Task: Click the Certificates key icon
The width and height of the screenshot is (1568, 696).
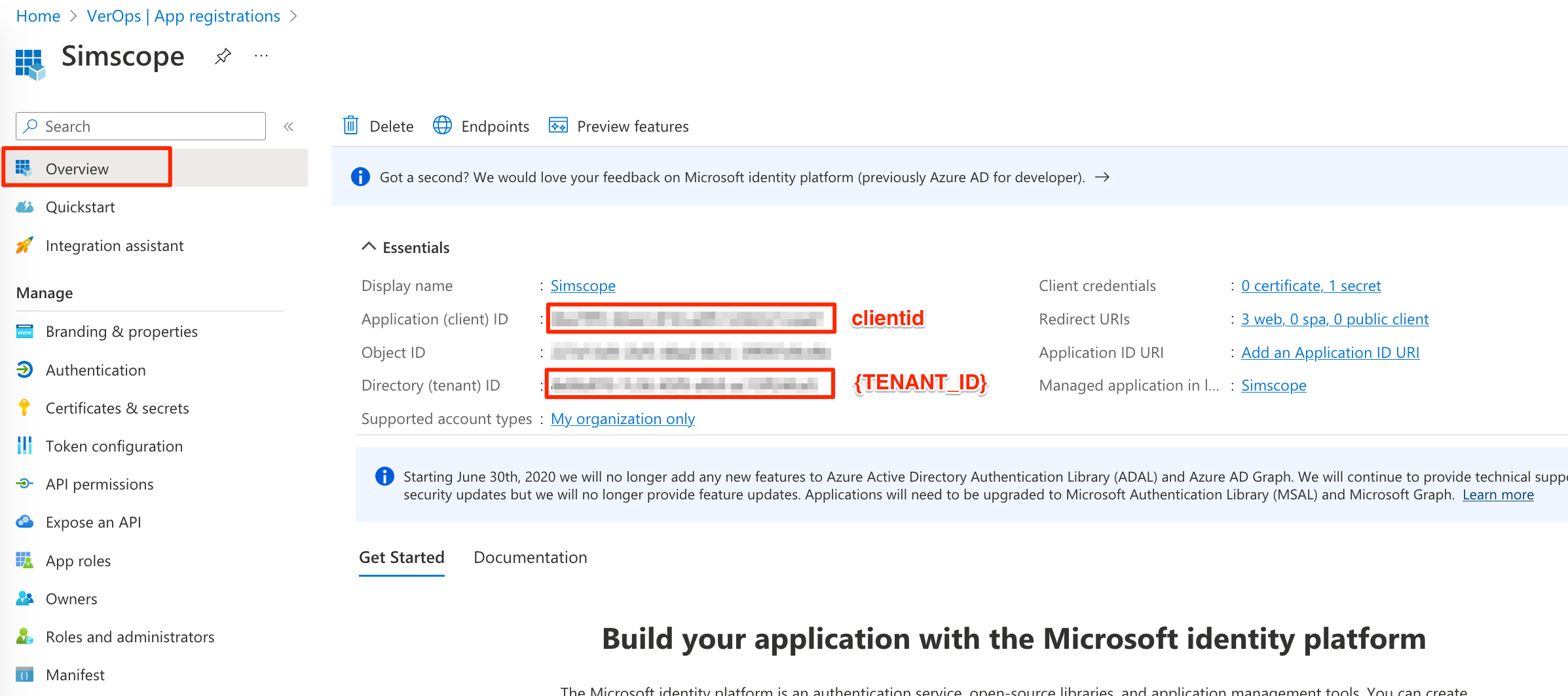Action: click(x=24, y=408)
